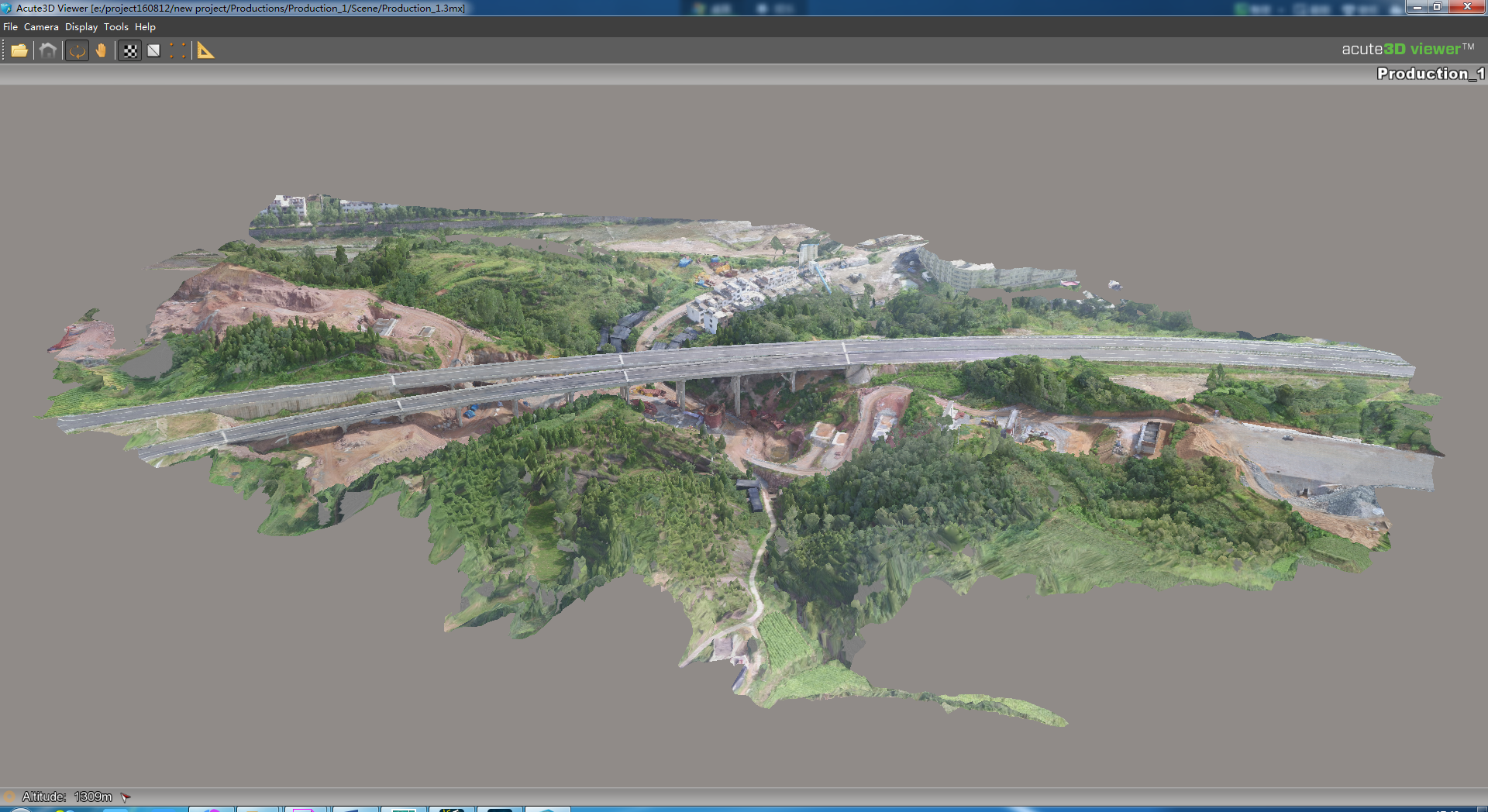Click the red compass arrow in status bar
The height and width of the screenshot is (812, 1488).
[x=126, y=797]
